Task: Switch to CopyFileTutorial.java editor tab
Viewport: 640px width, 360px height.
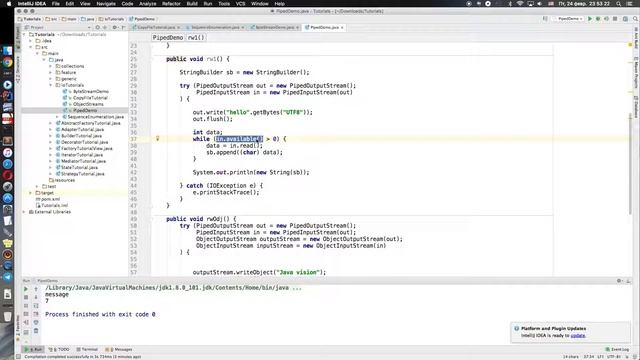Action: click(156, 27)
